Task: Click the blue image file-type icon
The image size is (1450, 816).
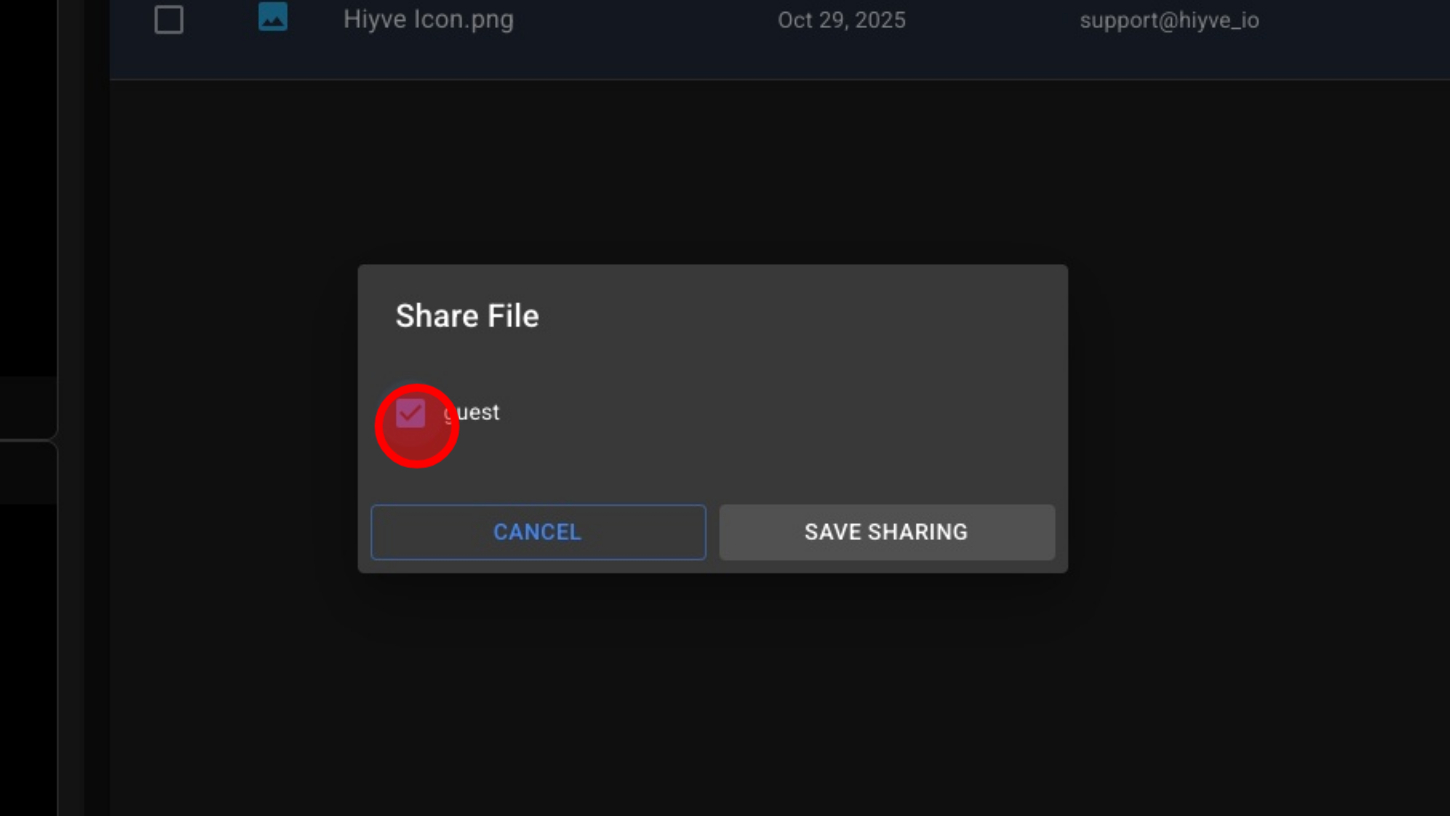Action: (272, 17)
